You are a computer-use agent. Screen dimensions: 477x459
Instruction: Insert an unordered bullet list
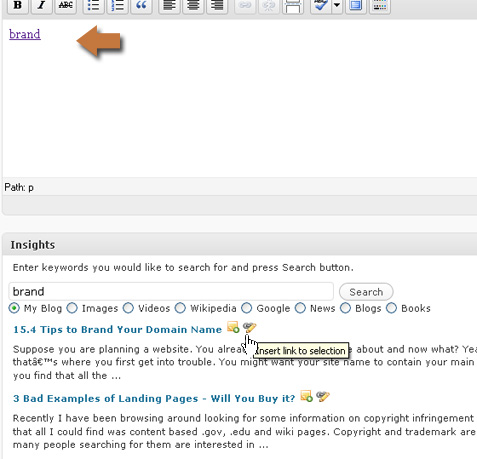click(x=93, y=6)
